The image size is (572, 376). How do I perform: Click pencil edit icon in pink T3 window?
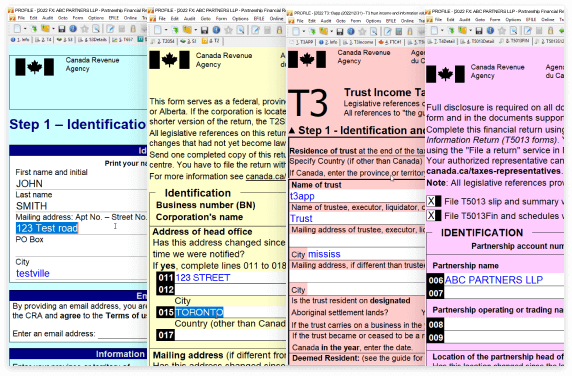point(387,32)
